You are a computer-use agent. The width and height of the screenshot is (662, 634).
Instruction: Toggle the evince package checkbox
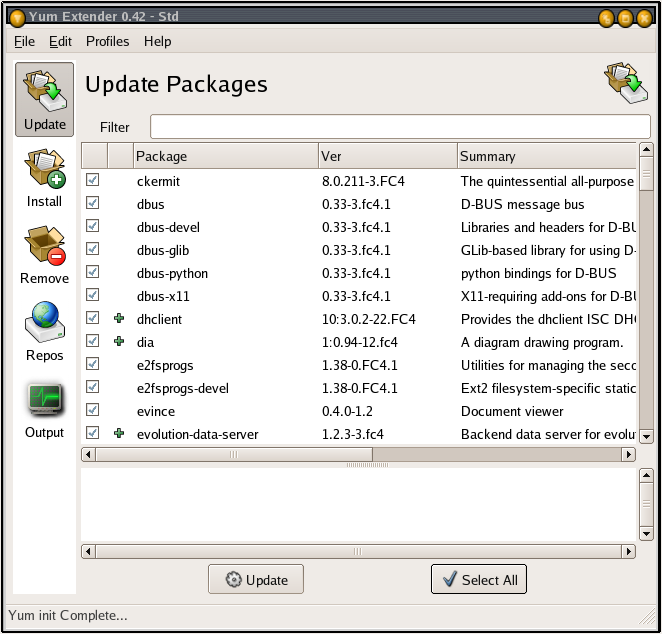[92, 410]
